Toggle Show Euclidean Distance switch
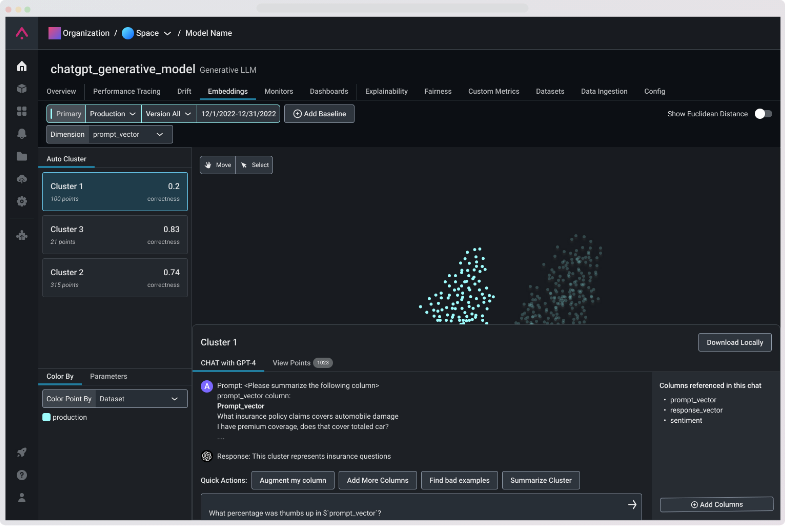 click(x=763, y=114)
